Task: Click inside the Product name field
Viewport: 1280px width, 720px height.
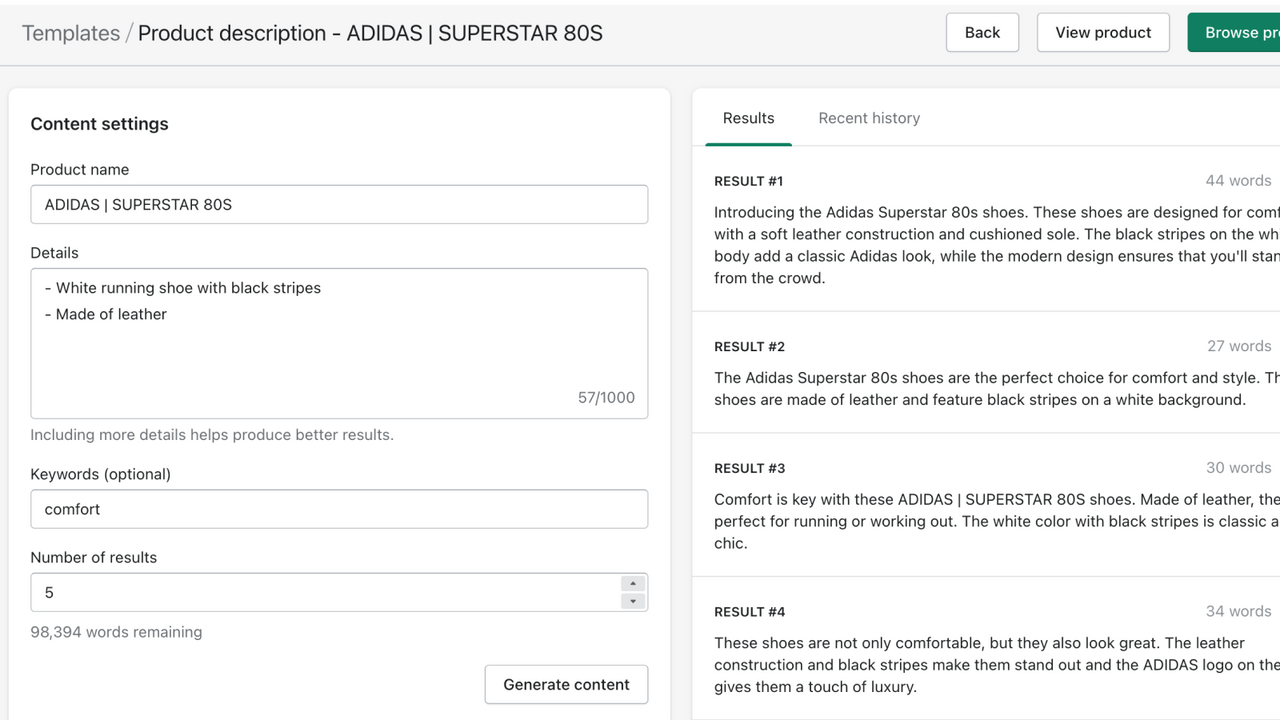Action: pos(339,204)
